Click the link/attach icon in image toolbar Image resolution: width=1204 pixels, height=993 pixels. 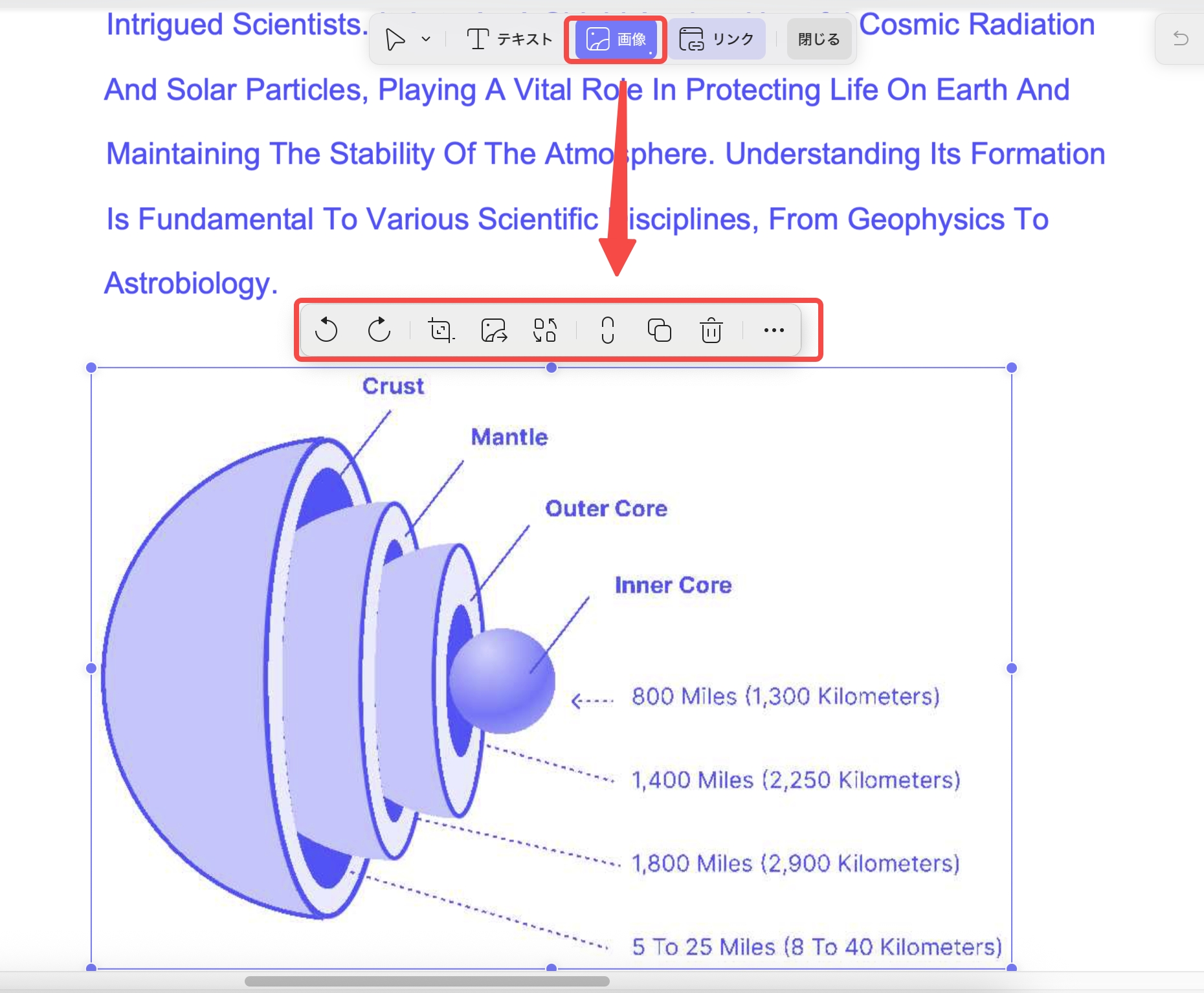click(607, 330)
